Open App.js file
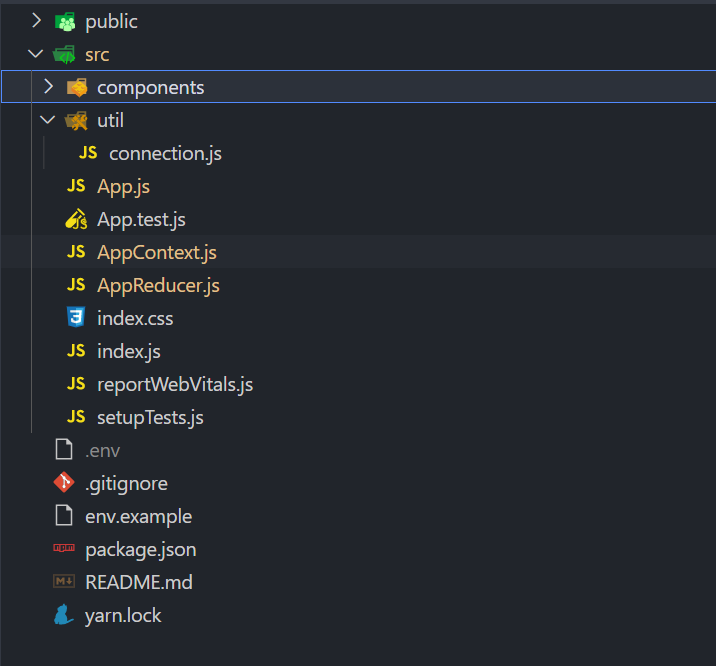 123,187
